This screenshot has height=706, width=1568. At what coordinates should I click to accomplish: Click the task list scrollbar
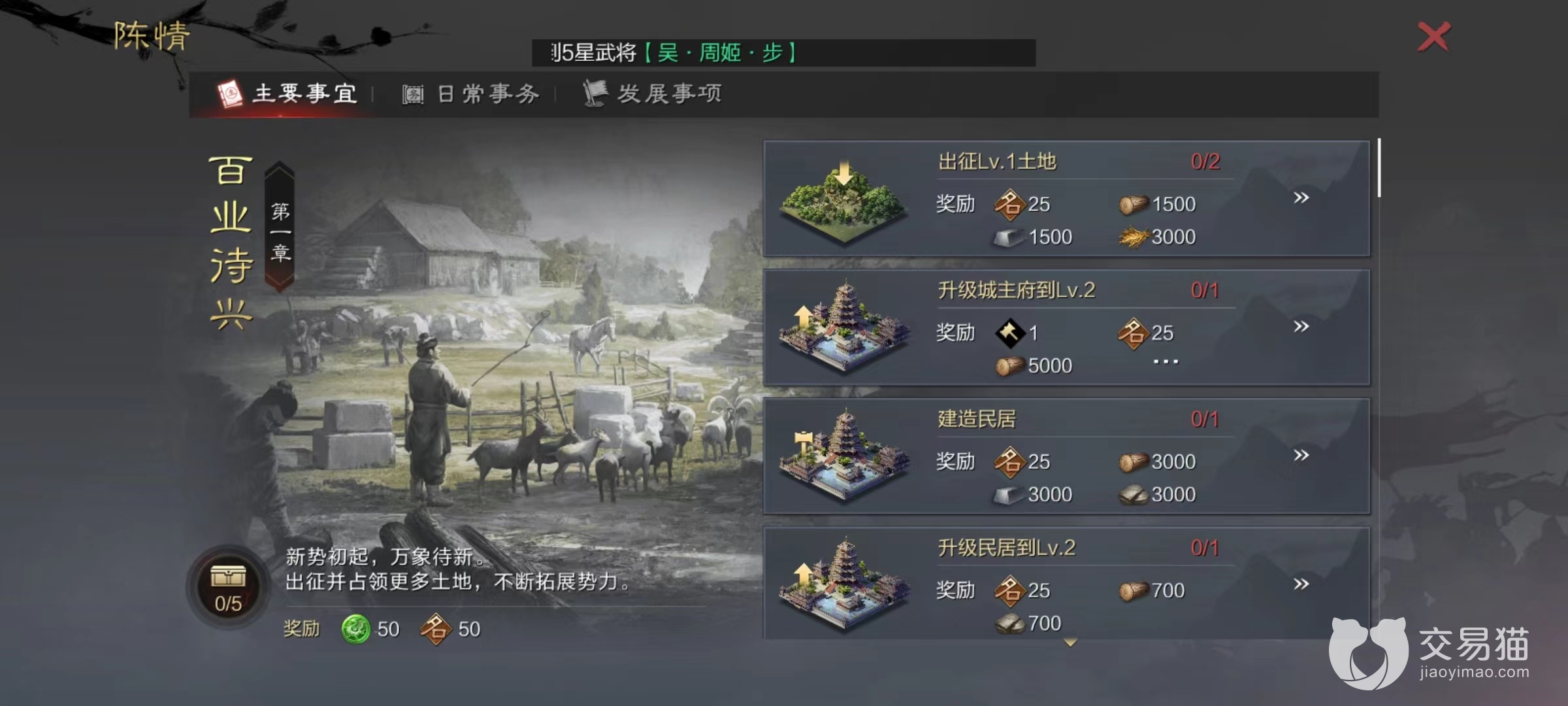tap(1379, 167)
